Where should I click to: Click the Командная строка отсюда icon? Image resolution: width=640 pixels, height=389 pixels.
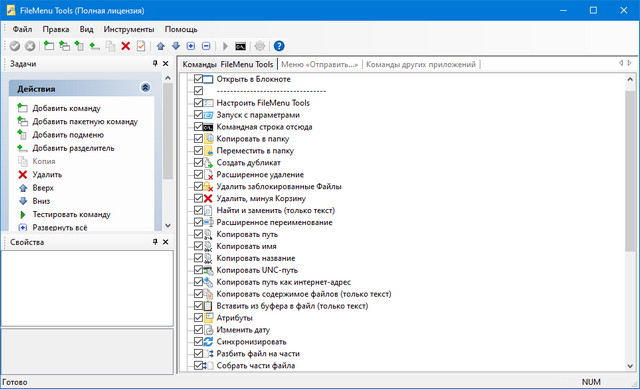click(x=208, y=127)
